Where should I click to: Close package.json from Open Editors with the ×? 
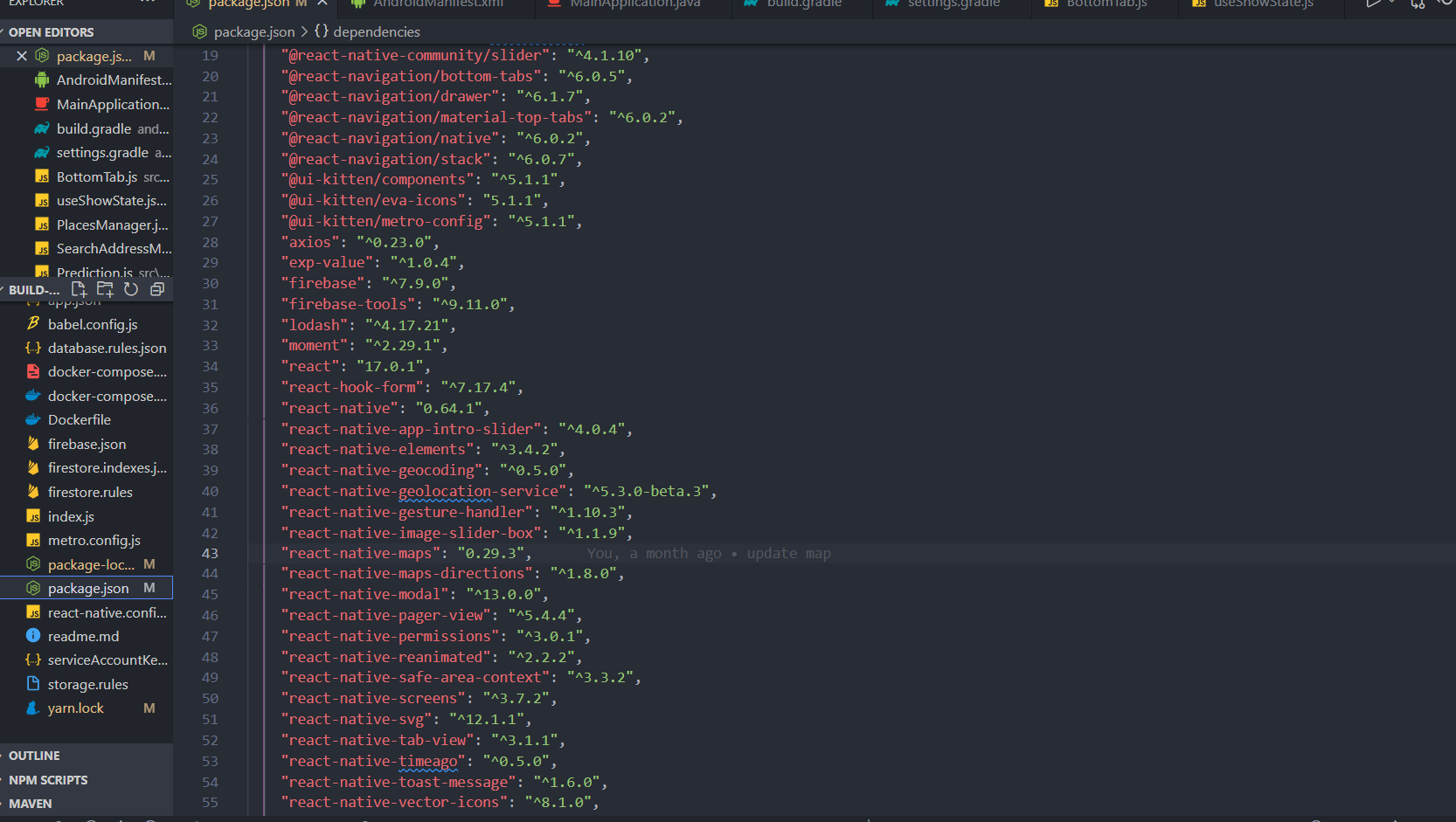pos(22,55)
